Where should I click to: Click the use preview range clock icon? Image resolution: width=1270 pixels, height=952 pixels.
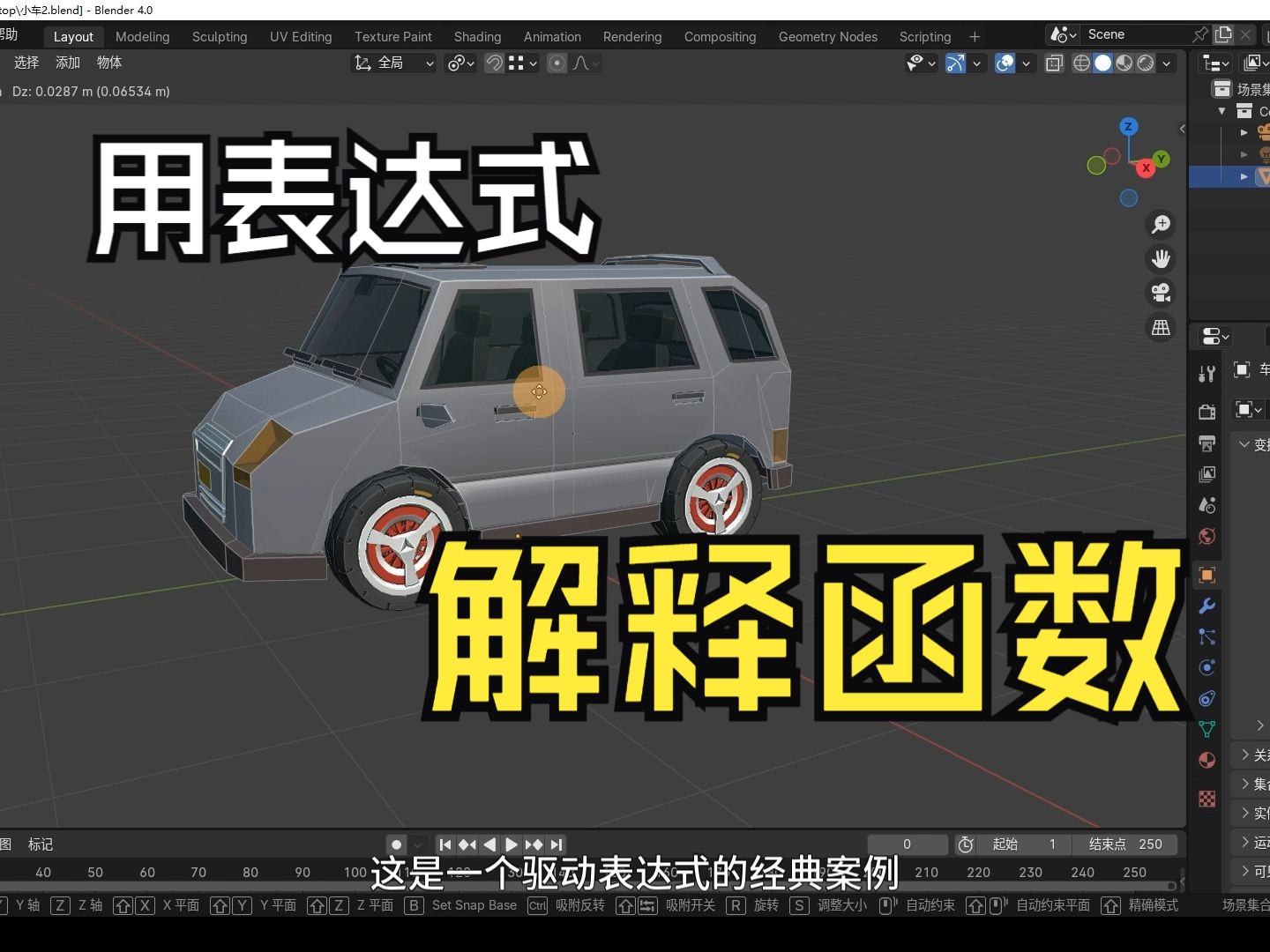click(x=966, y=844)
